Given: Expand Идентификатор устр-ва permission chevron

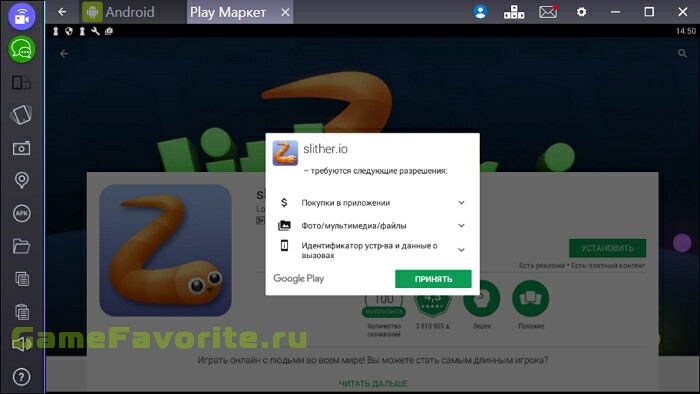Looking at the screenshot, I should pyautogui.click(x=462, y=250).
